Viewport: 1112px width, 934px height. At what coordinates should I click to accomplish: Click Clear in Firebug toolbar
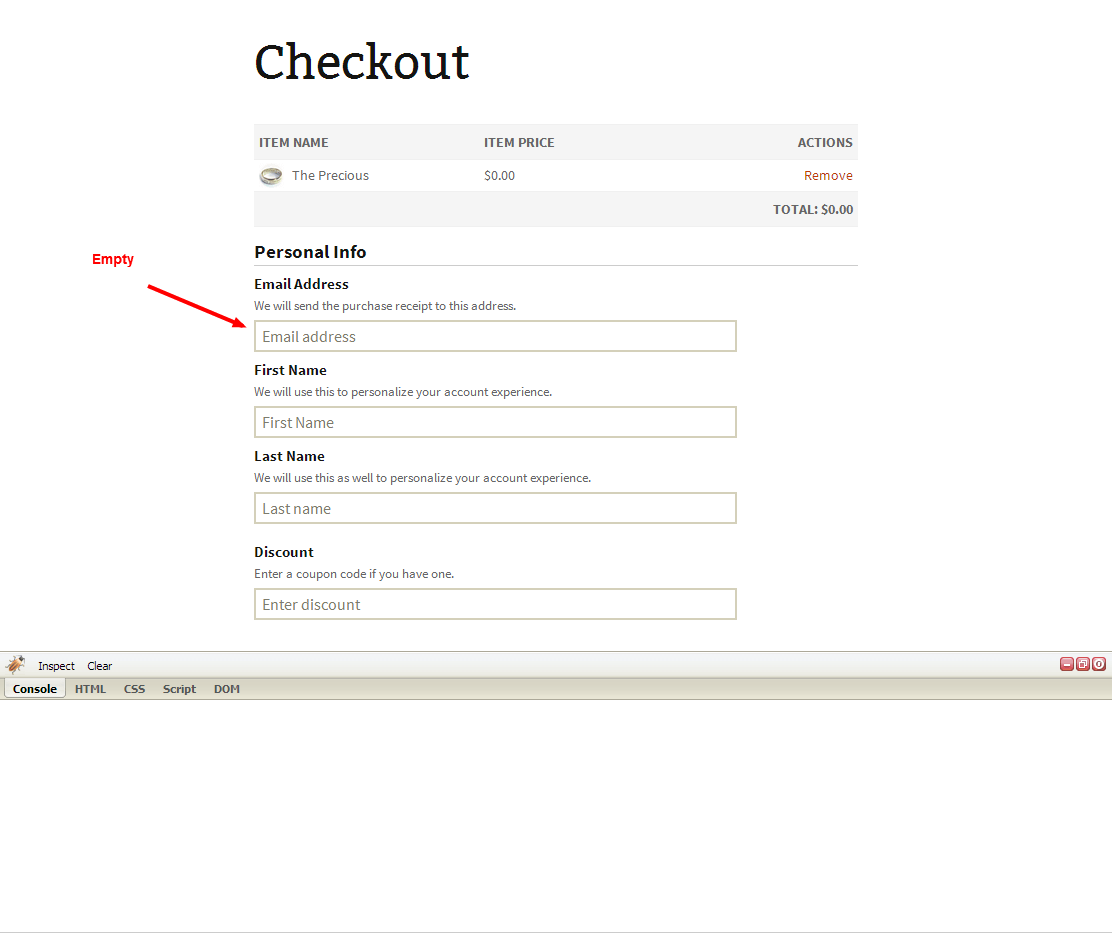(99, 666)
